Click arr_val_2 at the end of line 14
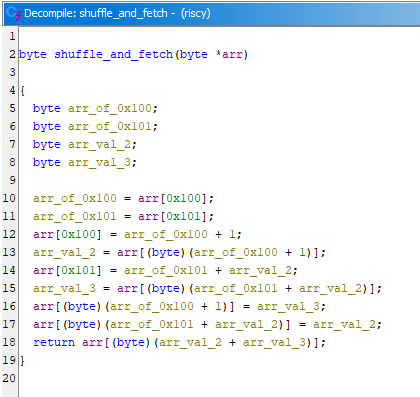420x397 pixels. tap(260, 270)
